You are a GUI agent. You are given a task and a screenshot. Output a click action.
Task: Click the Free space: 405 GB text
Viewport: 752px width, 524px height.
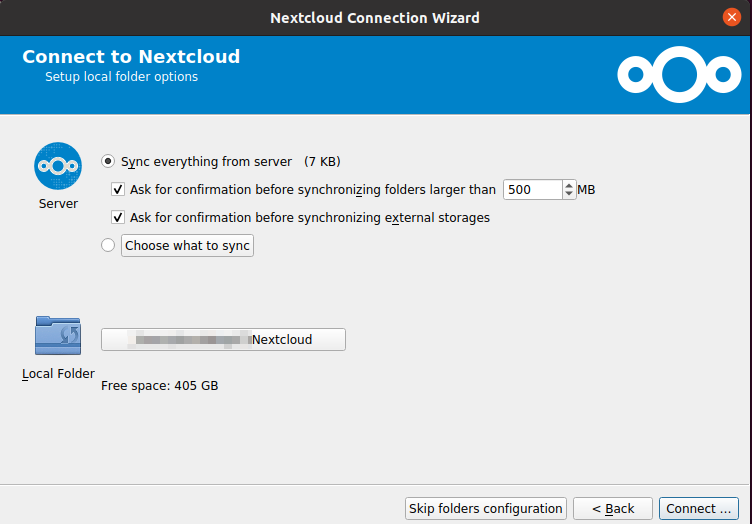160,385
